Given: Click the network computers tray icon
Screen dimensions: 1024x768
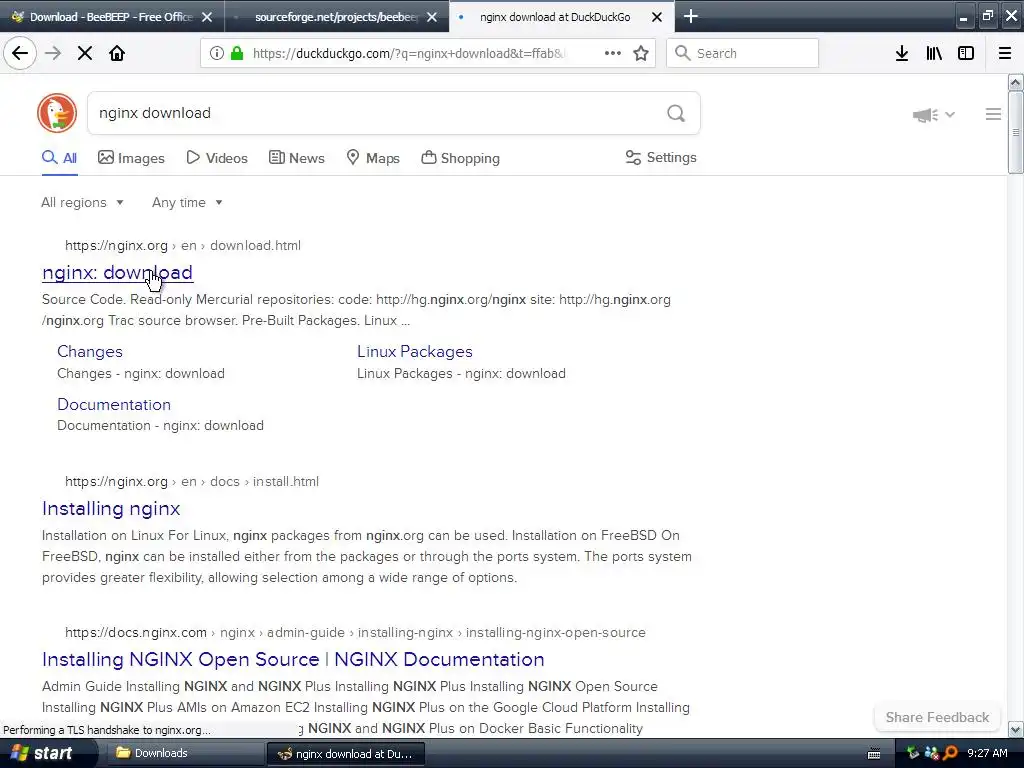Looking at the screenshot, I should [x=931, y=753].
